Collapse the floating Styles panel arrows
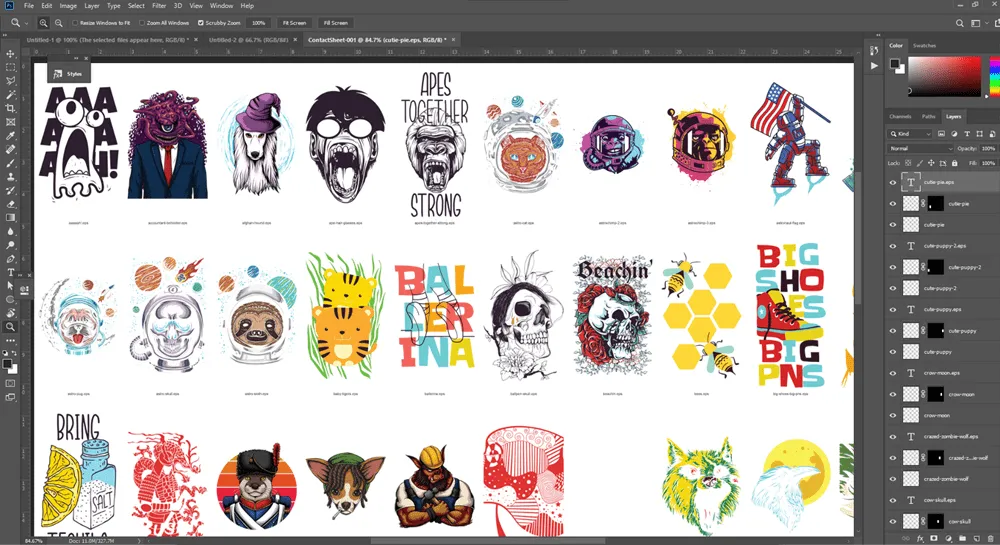 pyautogui.click(x=77, y=59)
